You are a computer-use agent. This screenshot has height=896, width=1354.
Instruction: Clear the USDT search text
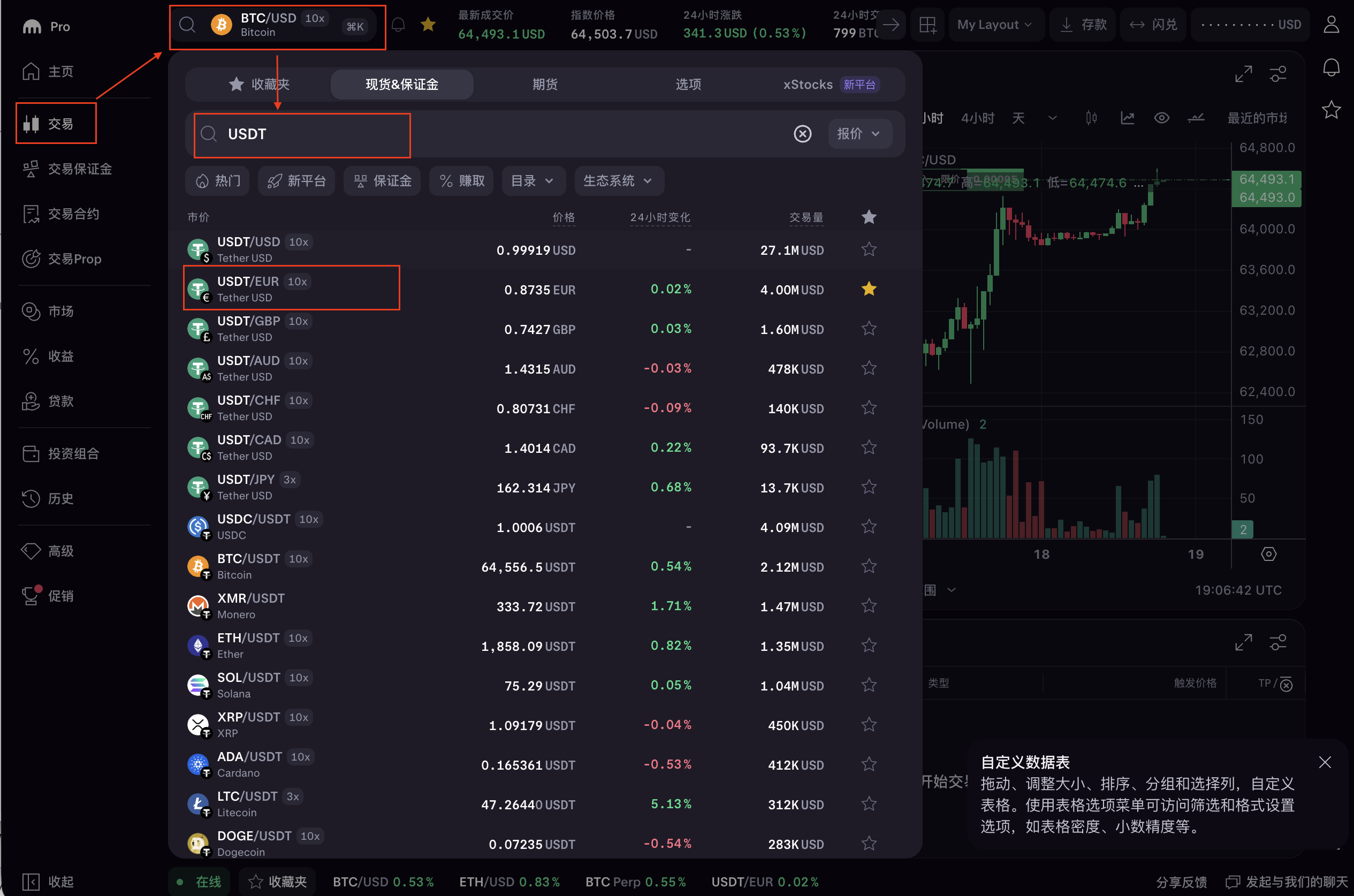pos(803,134)
